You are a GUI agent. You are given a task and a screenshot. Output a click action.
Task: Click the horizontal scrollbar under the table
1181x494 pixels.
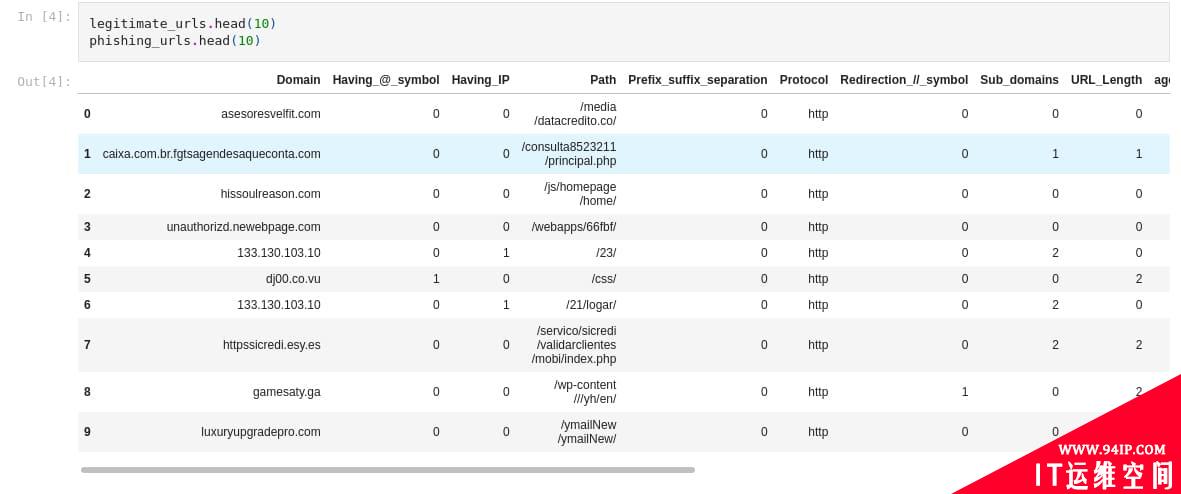(388, 470)
